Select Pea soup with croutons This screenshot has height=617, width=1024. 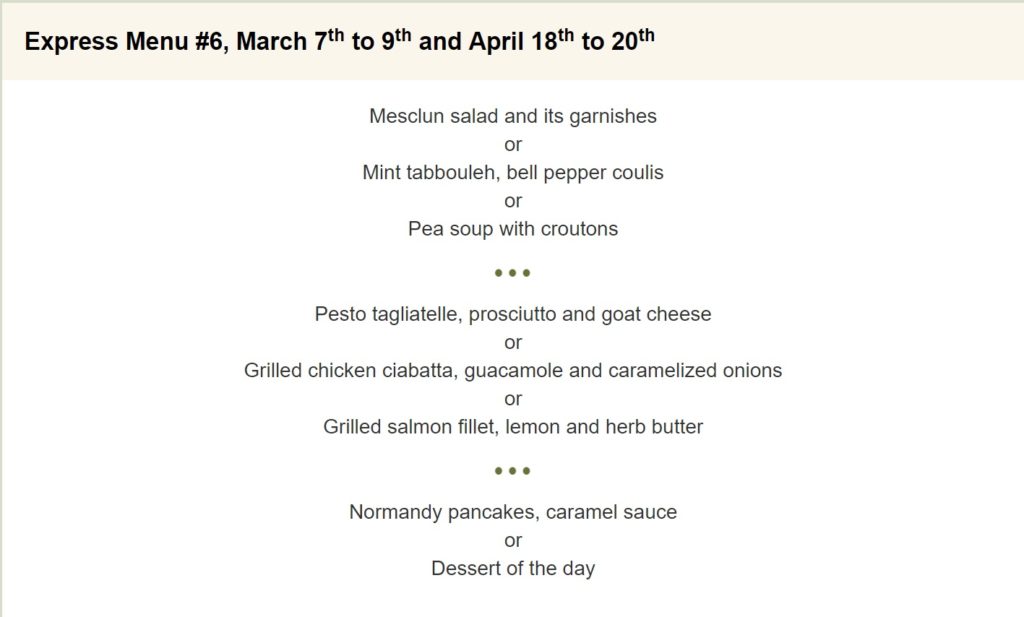[513, 228]
